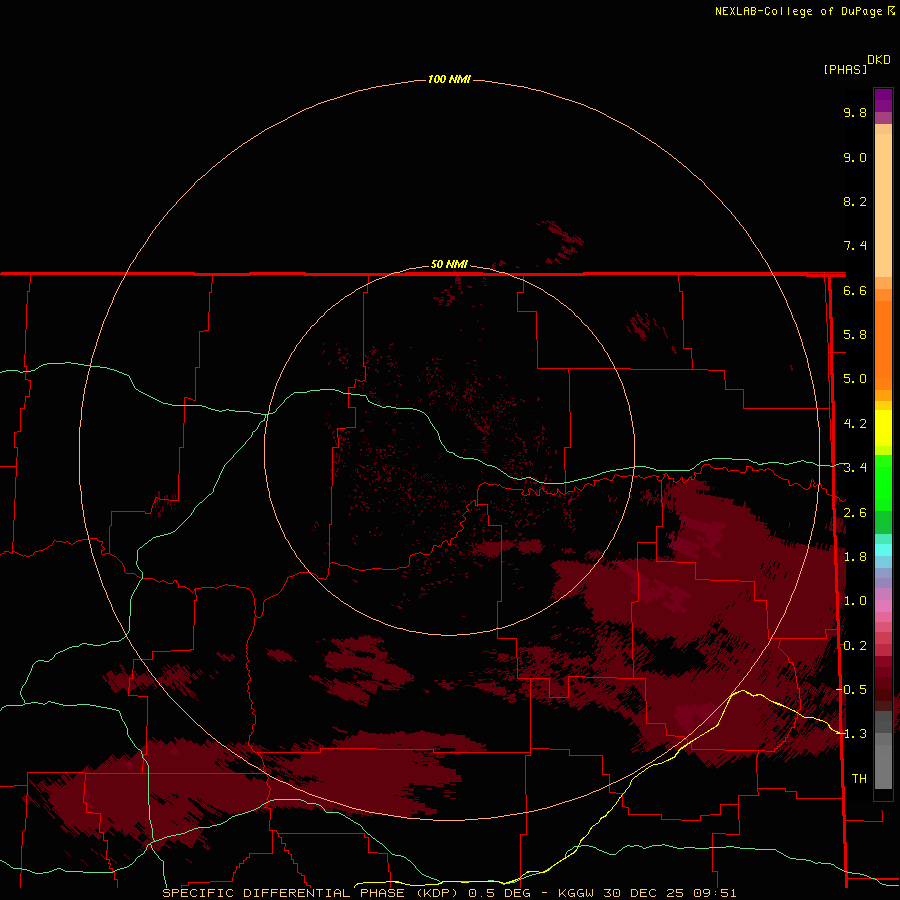
Task: Click the KGGW station identifier in caption
Action: pos(576,893)
